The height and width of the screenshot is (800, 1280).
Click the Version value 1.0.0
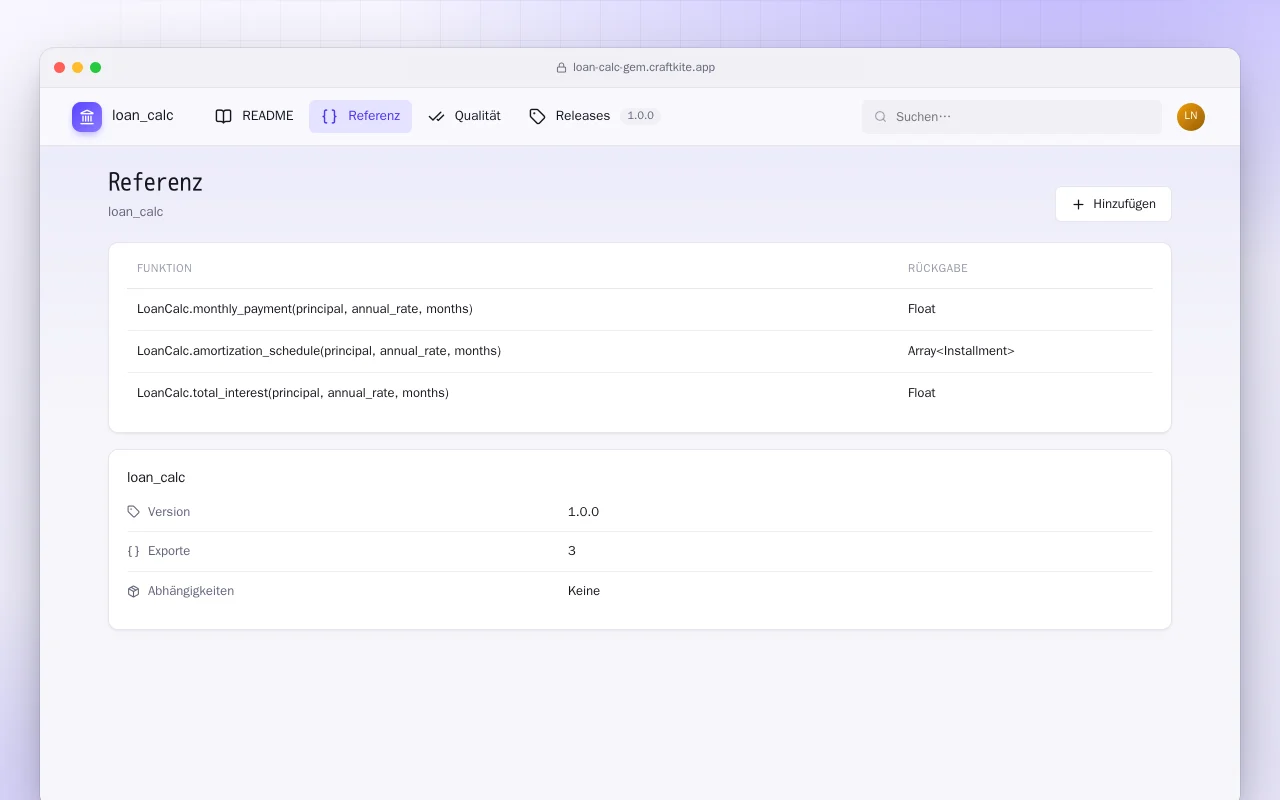[583, 512]
